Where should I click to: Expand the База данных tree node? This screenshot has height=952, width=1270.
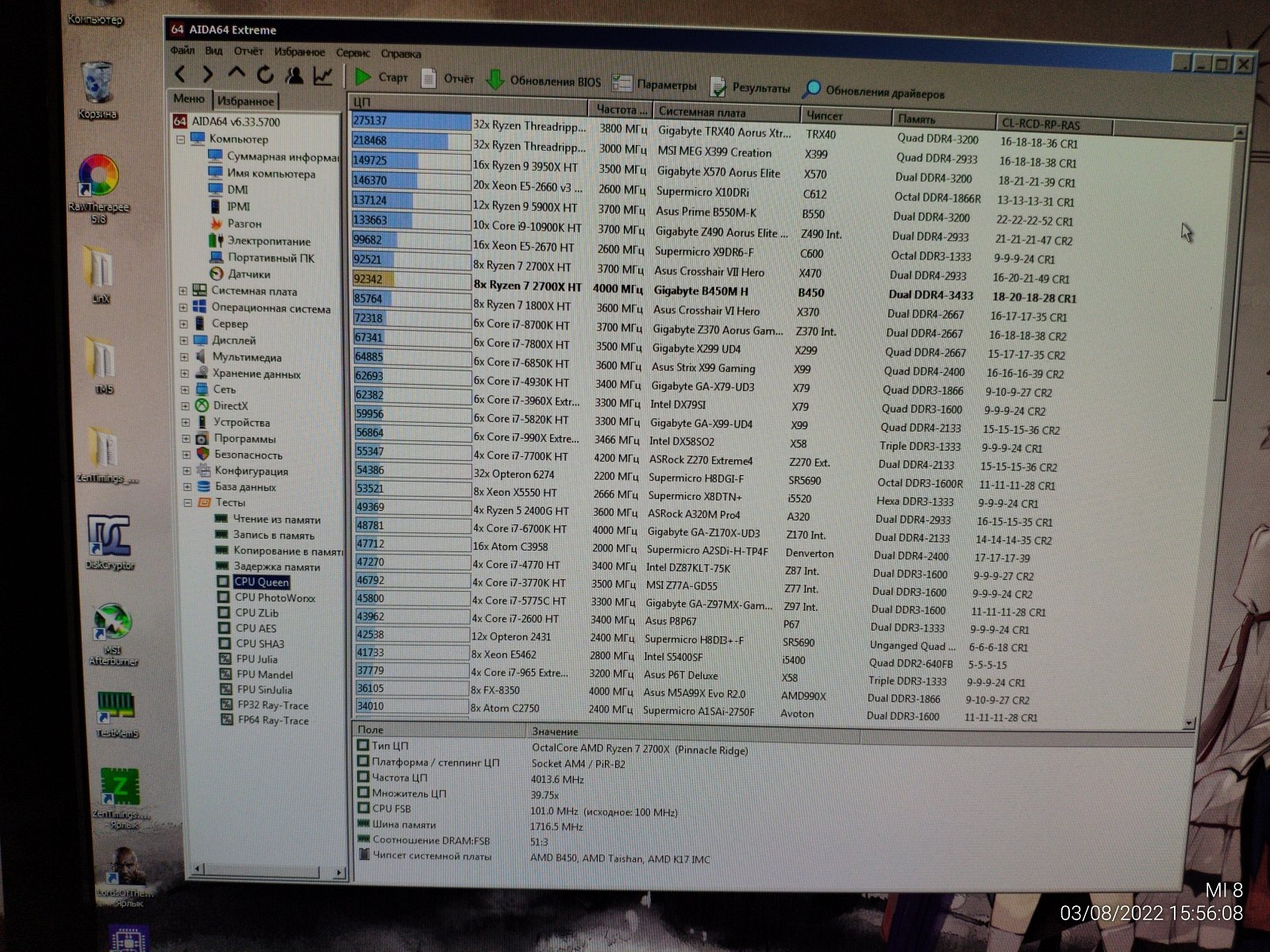tap(187, 487)
